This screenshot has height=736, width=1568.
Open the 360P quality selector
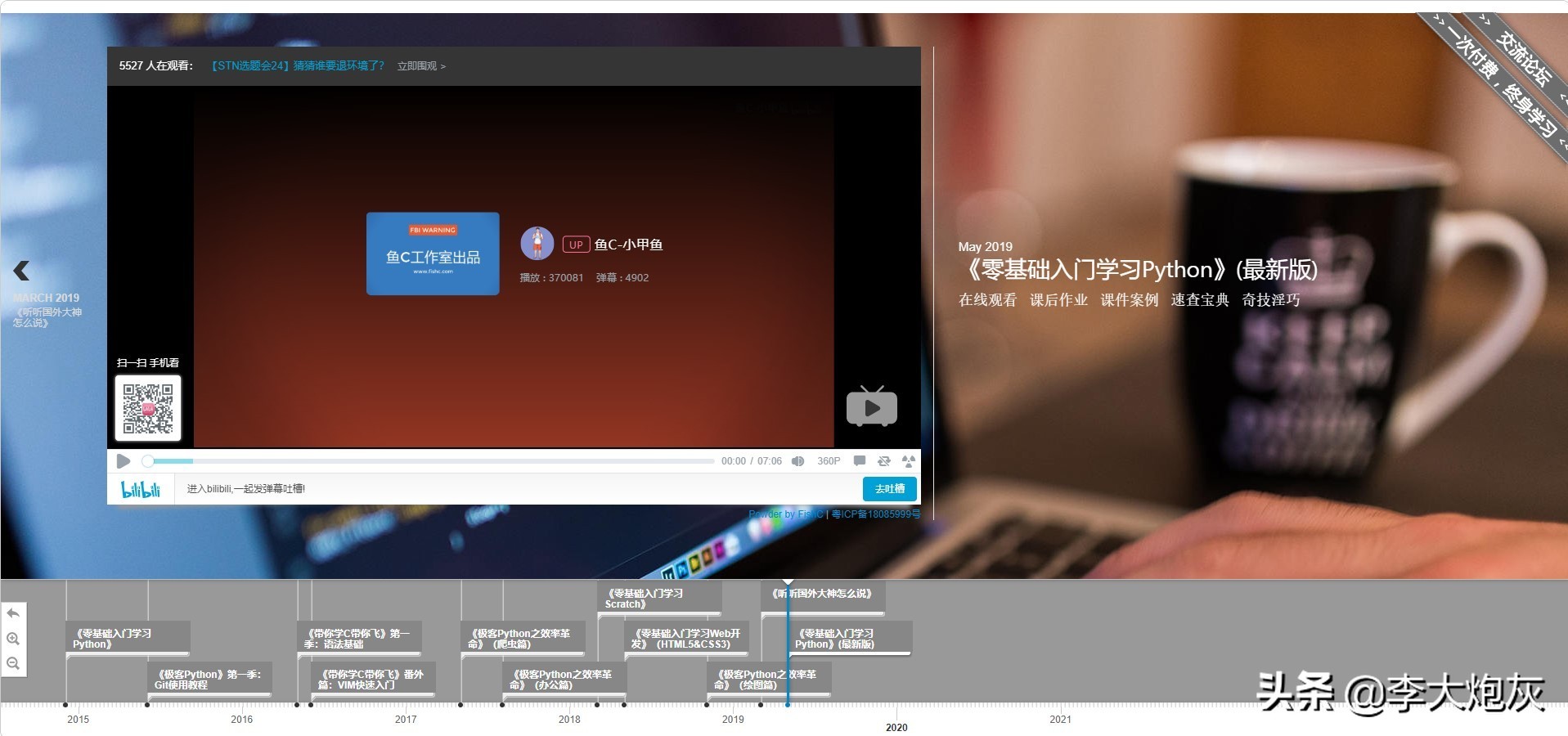[x=829, y=460]
